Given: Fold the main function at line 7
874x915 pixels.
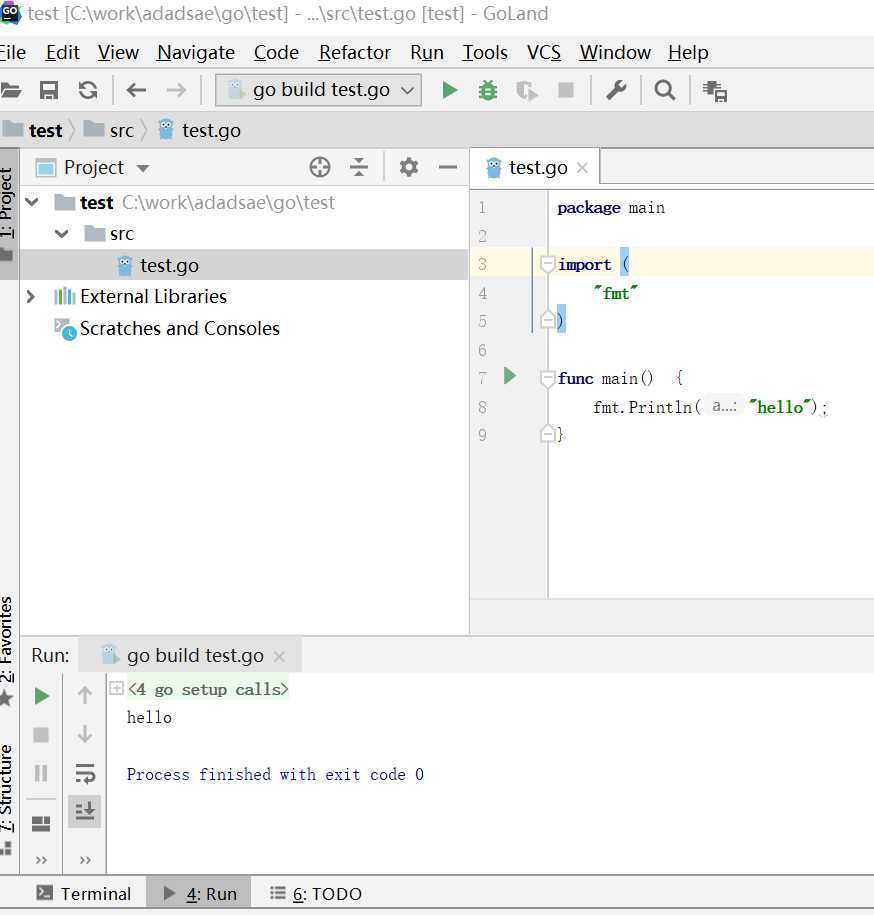Looking at the screenshot, I should click(x=547, y=379).
